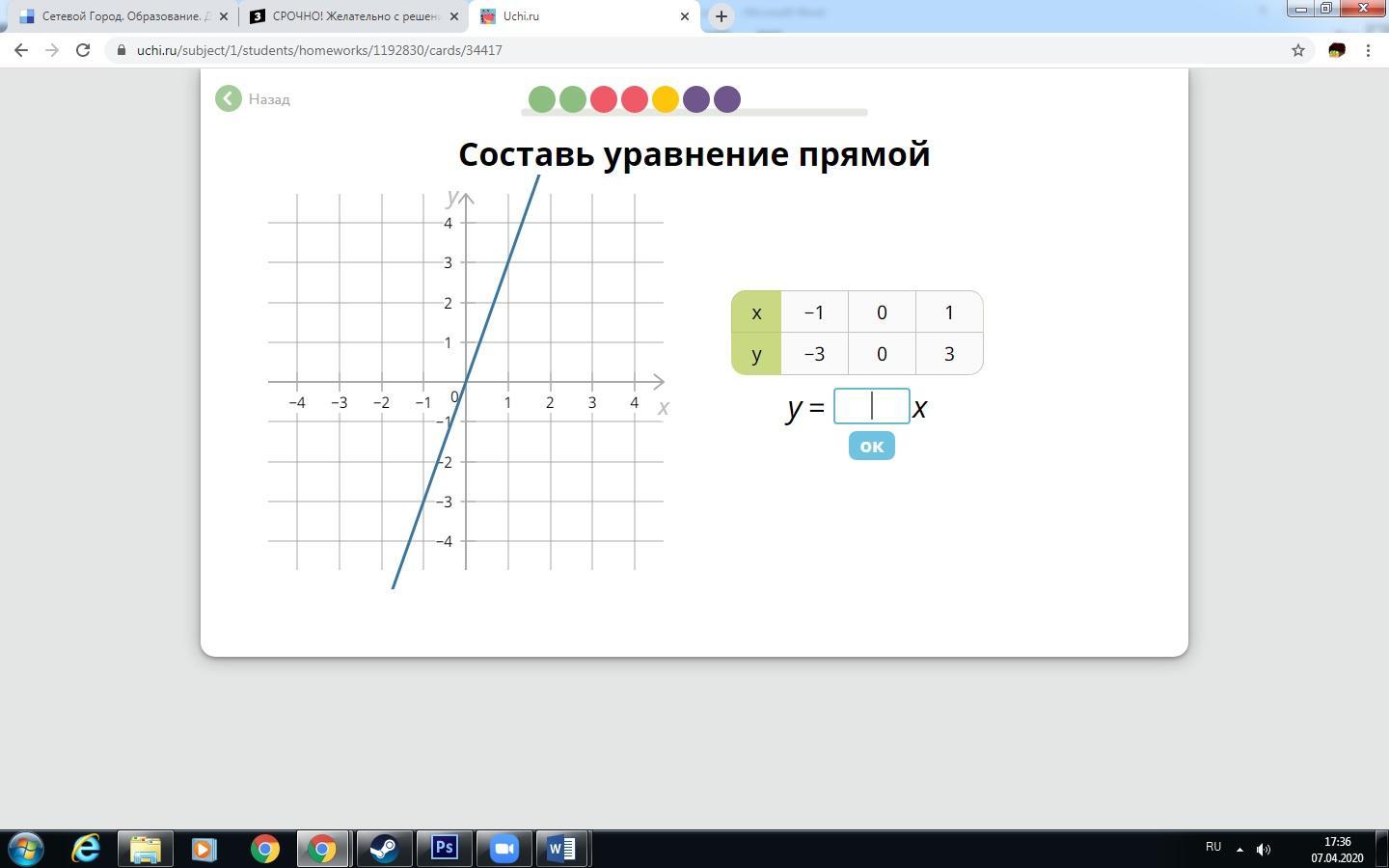The image size is (1389, 868).
Task: Open Windows Explorer folder in taskbar
Action: (145, 849)
